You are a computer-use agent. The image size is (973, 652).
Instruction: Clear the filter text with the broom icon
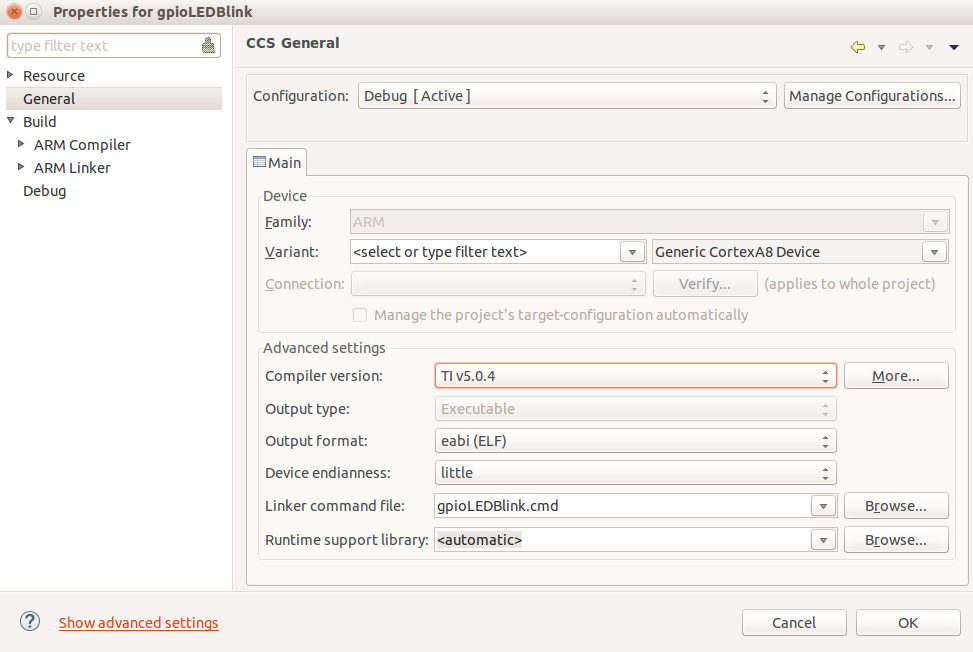(208, 45)
